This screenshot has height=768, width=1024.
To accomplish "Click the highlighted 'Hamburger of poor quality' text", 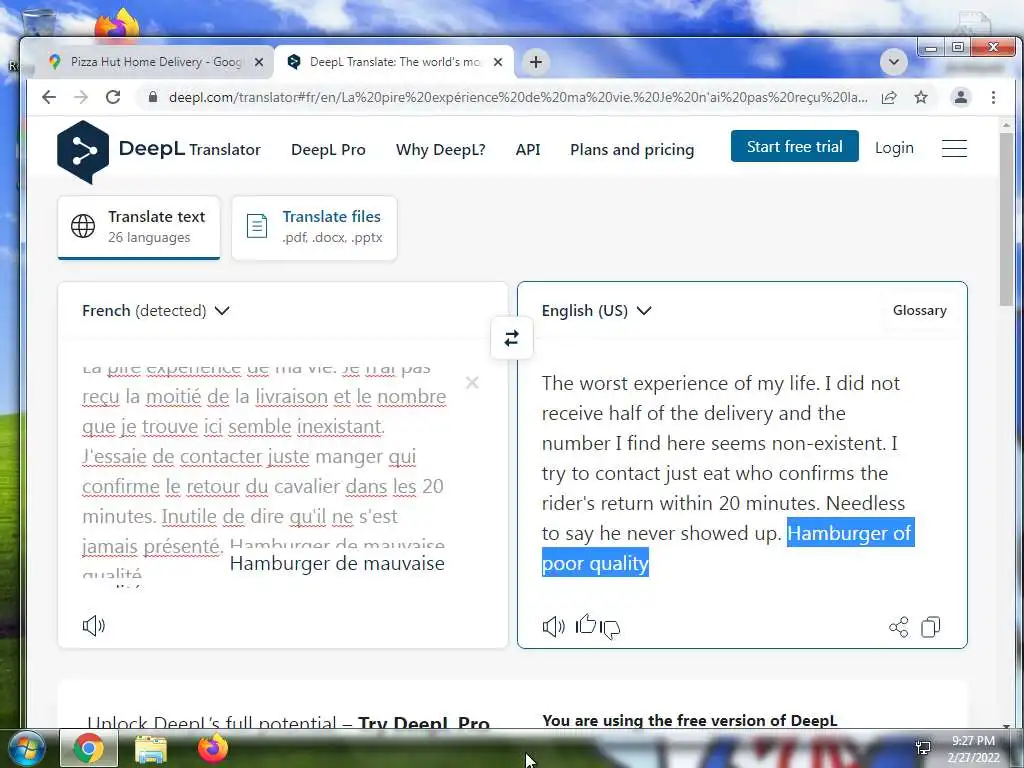I will [849, 533].
